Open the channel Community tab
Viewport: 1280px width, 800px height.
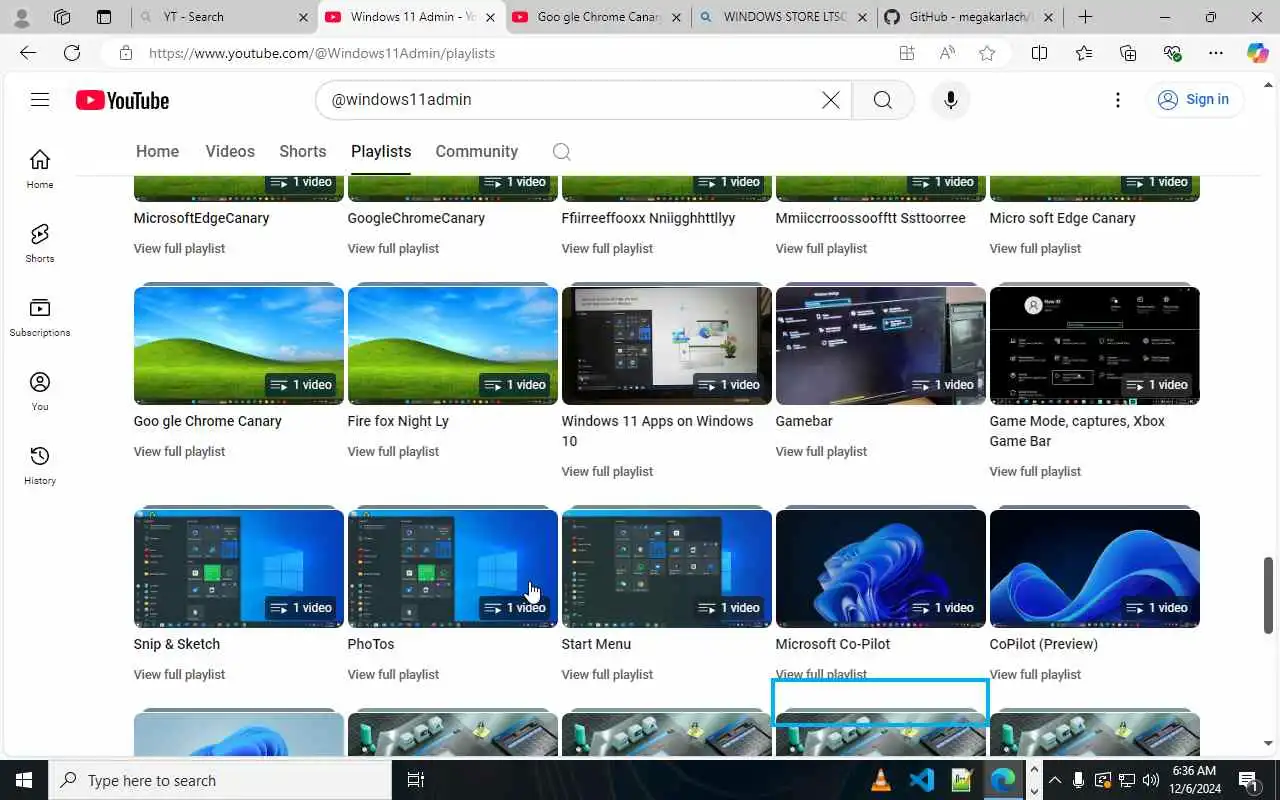pyautogui.click(x=476, y=152)
